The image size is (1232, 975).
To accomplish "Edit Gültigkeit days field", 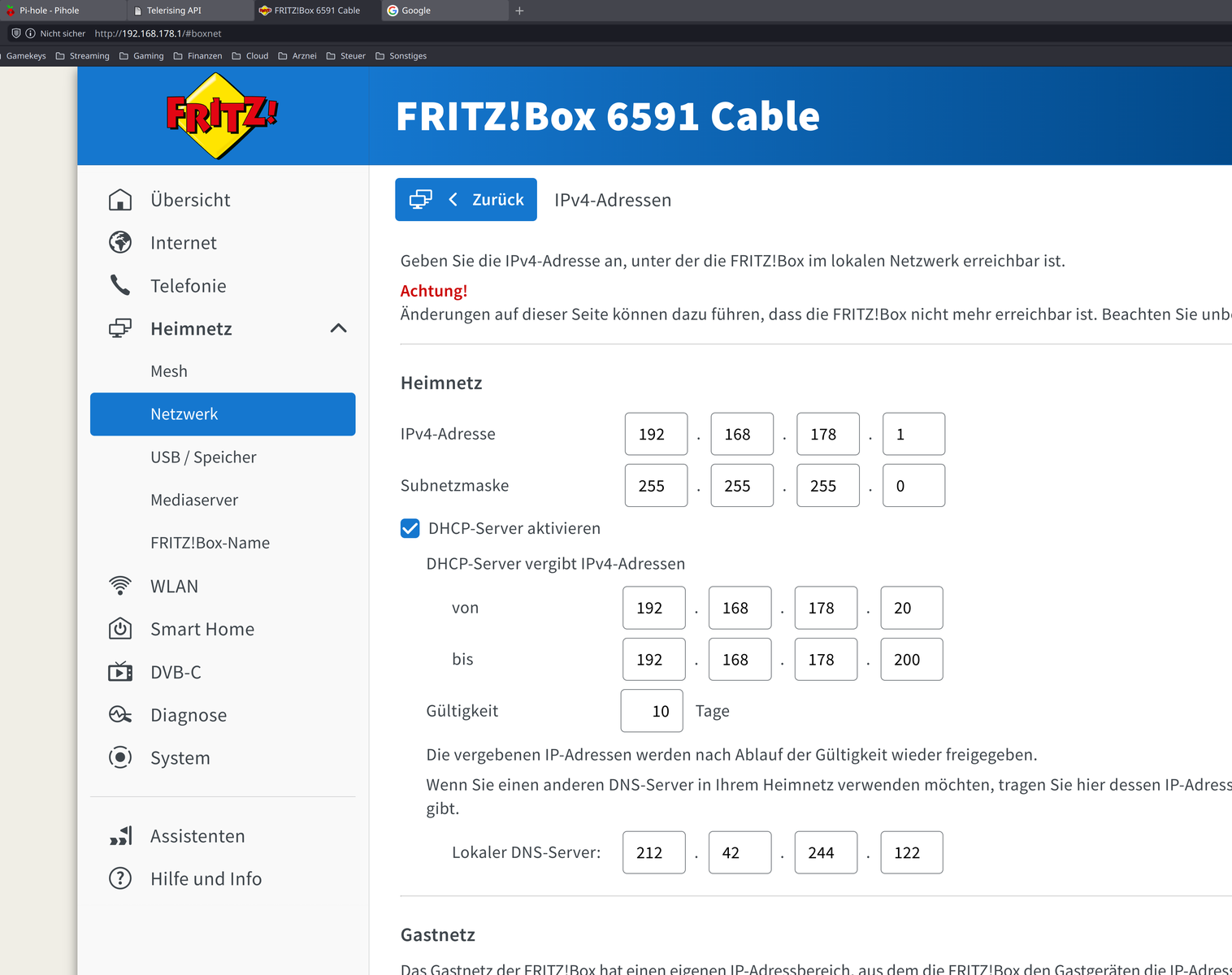I will tap(652, 711).
